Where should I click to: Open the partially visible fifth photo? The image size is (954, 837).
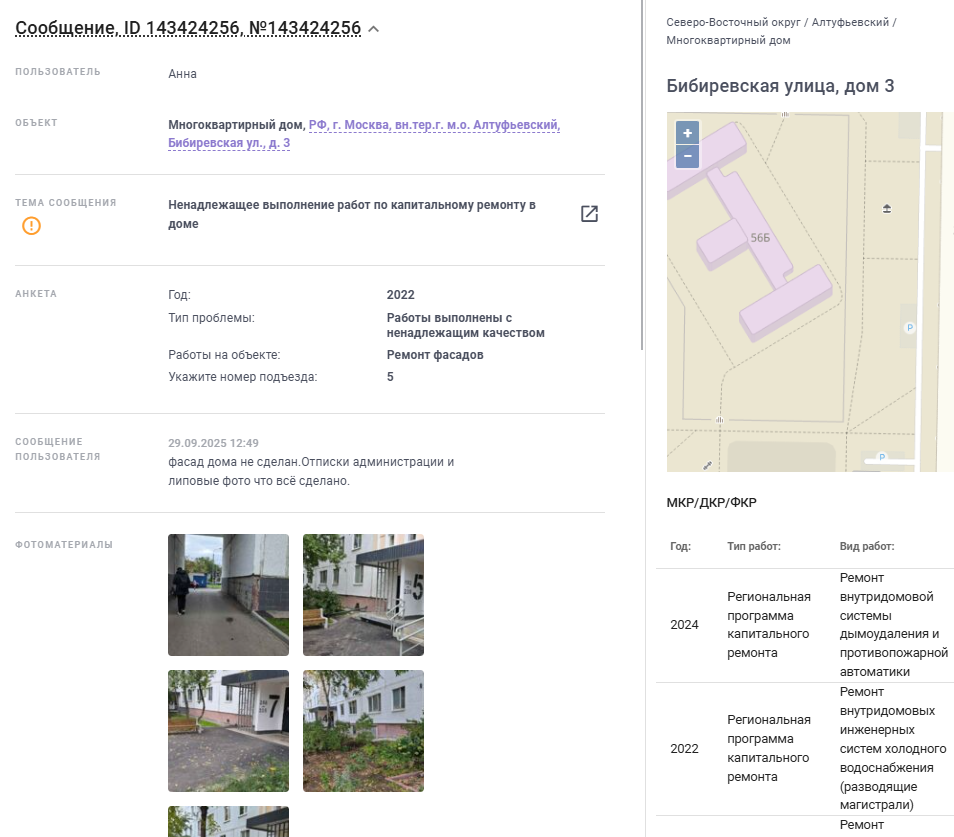click(228, 821)
